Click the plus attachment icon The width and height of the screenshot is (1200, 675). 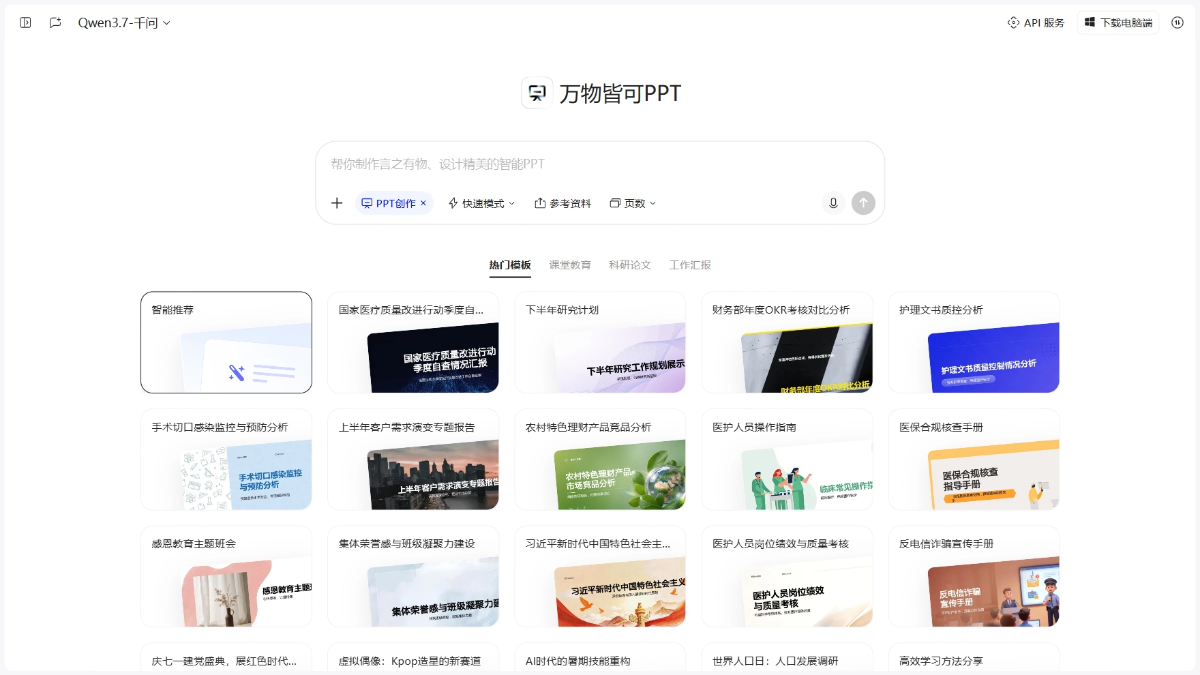pos(337,203)
